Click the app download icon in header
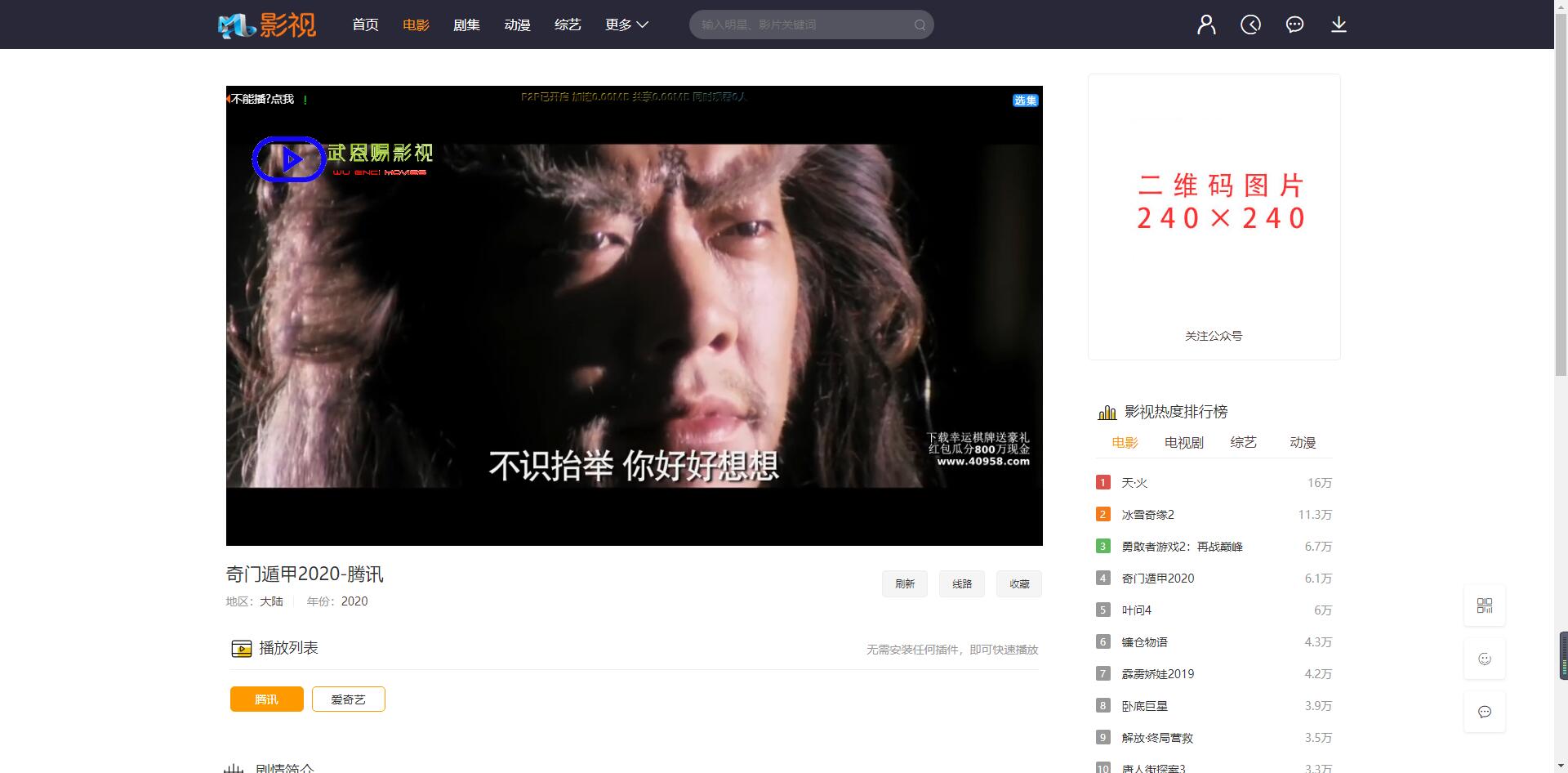The width and height of the screenshot is (1568, 773). pyautogui.click(x=1339, y=24)
